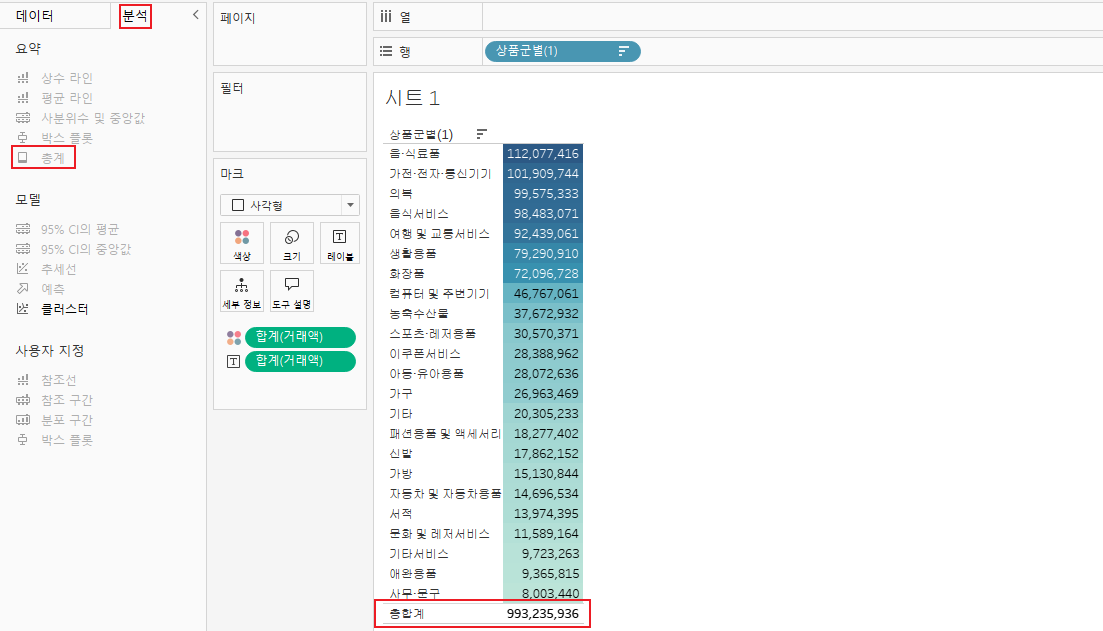The image size is (1103, 631).
Task: Select the 의복 row label
Action: [401, 193]
